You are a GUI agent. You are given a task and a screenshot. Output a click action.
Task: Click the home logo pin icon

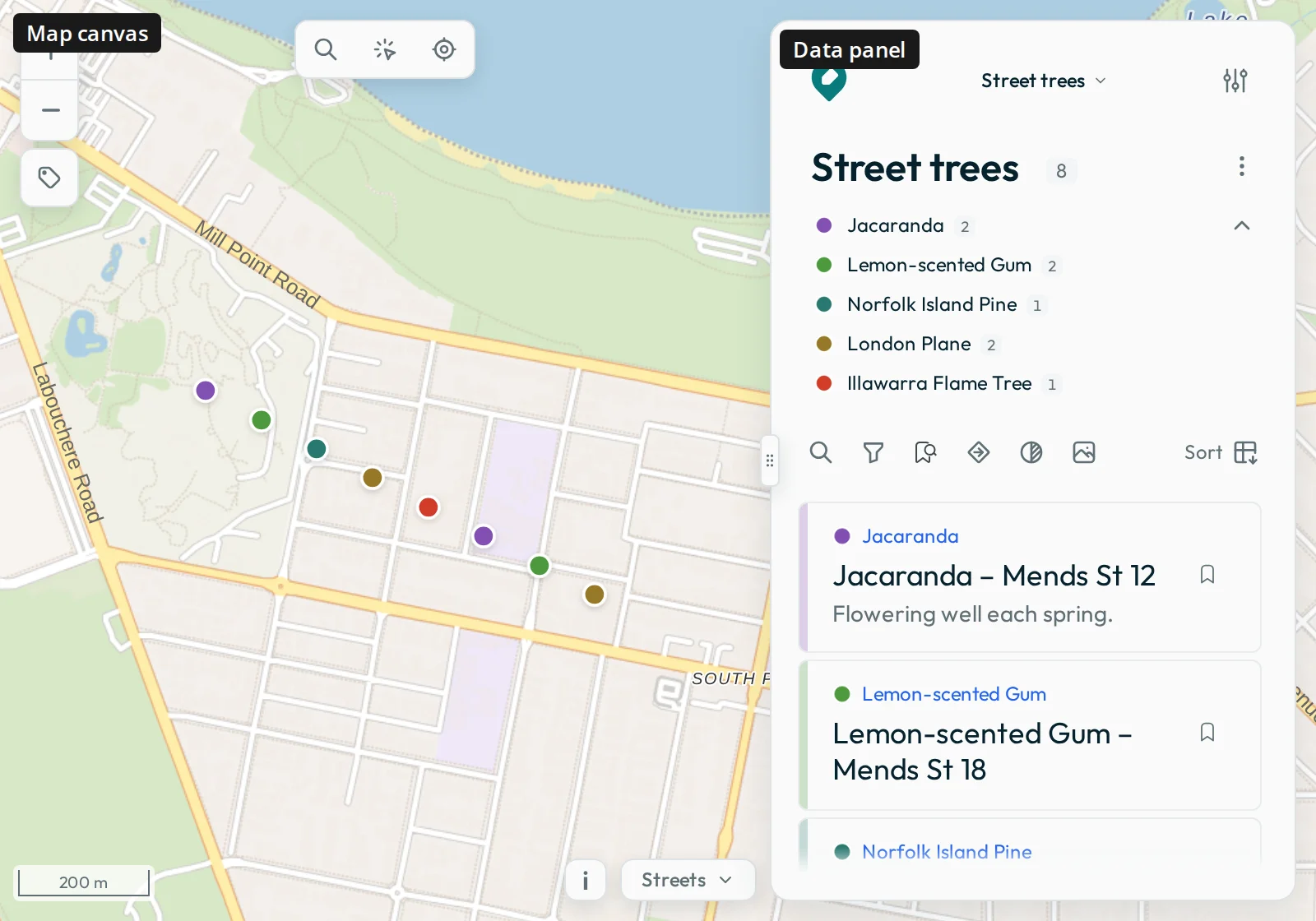coord(829,81)
